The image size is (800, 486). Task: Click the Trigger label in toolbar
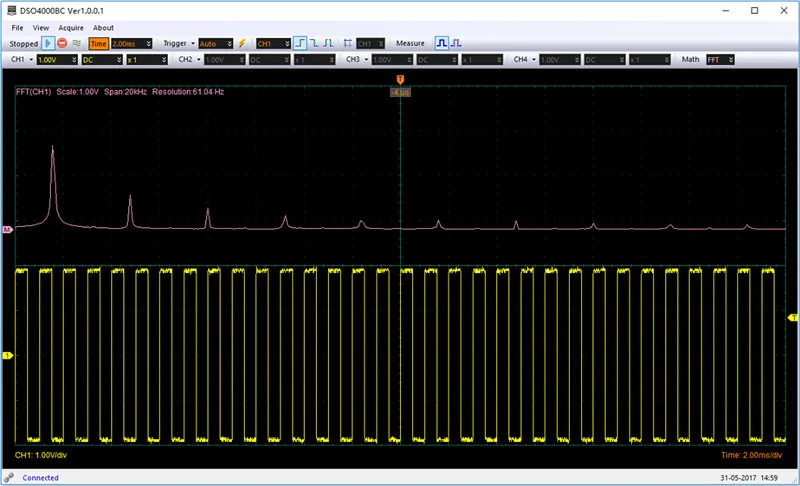[x=175, y=43]
